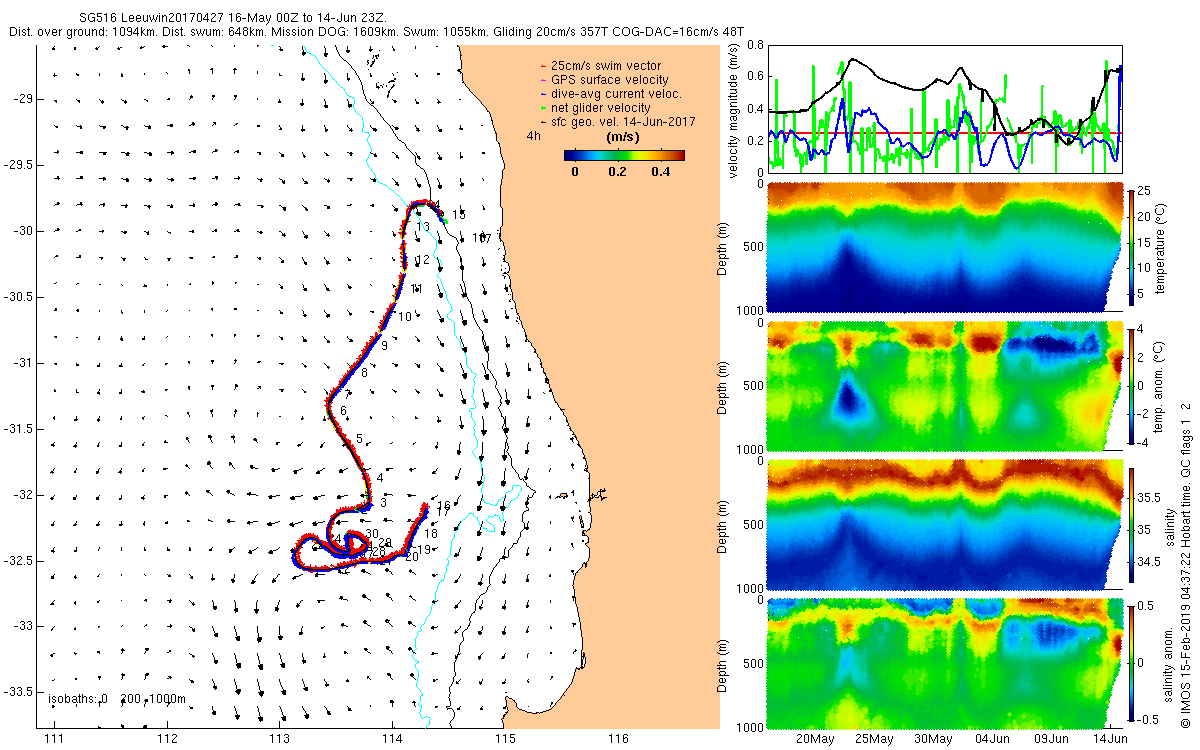The width and height of the screenshot is (1200, 750).
Task: Click the salinity depth section plot
Action: 944,523
